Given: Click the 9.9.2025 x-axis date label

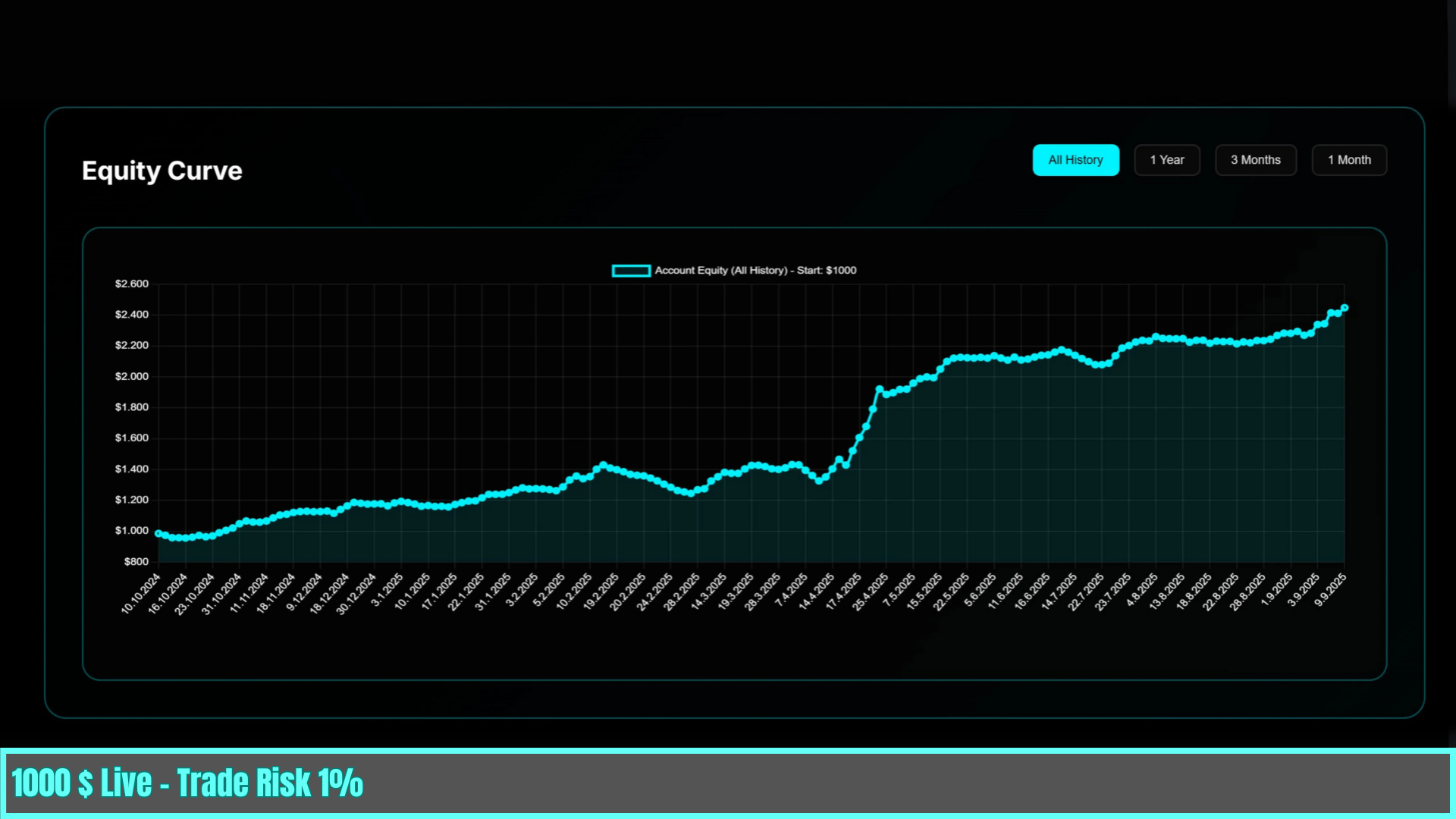Looking at the screenshot, I should coord(1331,589).
